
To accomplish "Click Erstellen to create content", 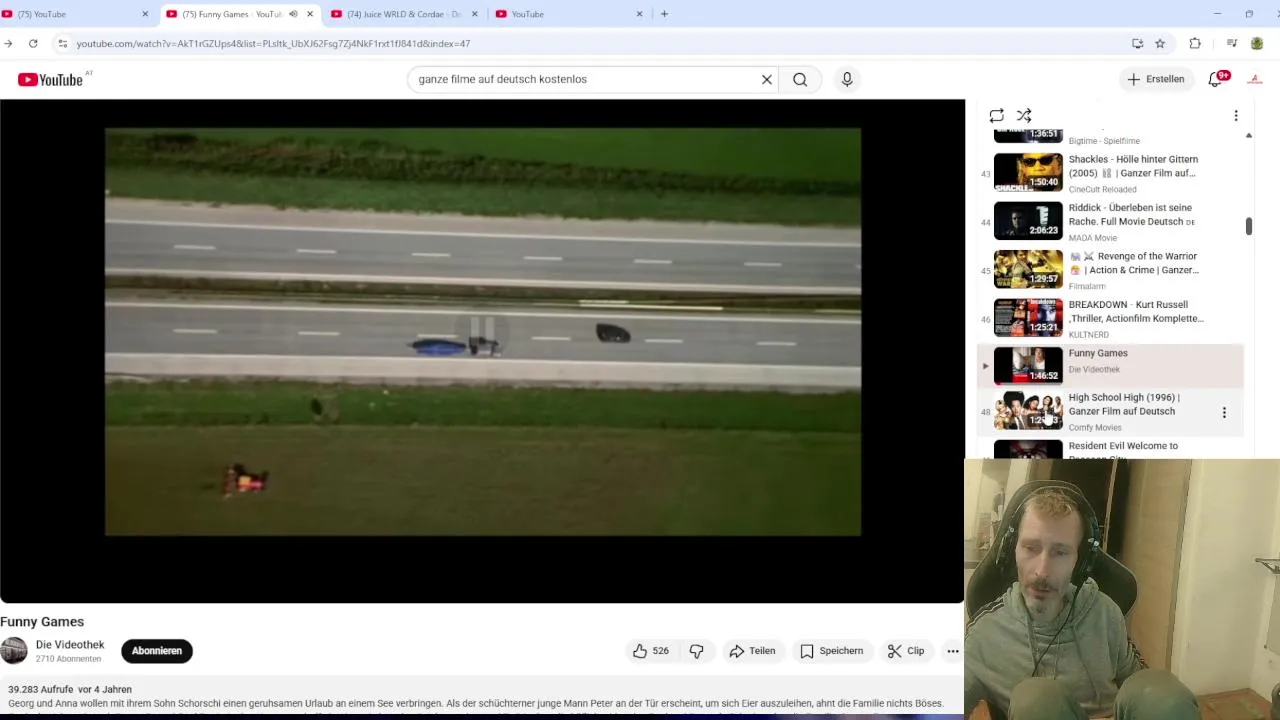I will pos(1155,79).
